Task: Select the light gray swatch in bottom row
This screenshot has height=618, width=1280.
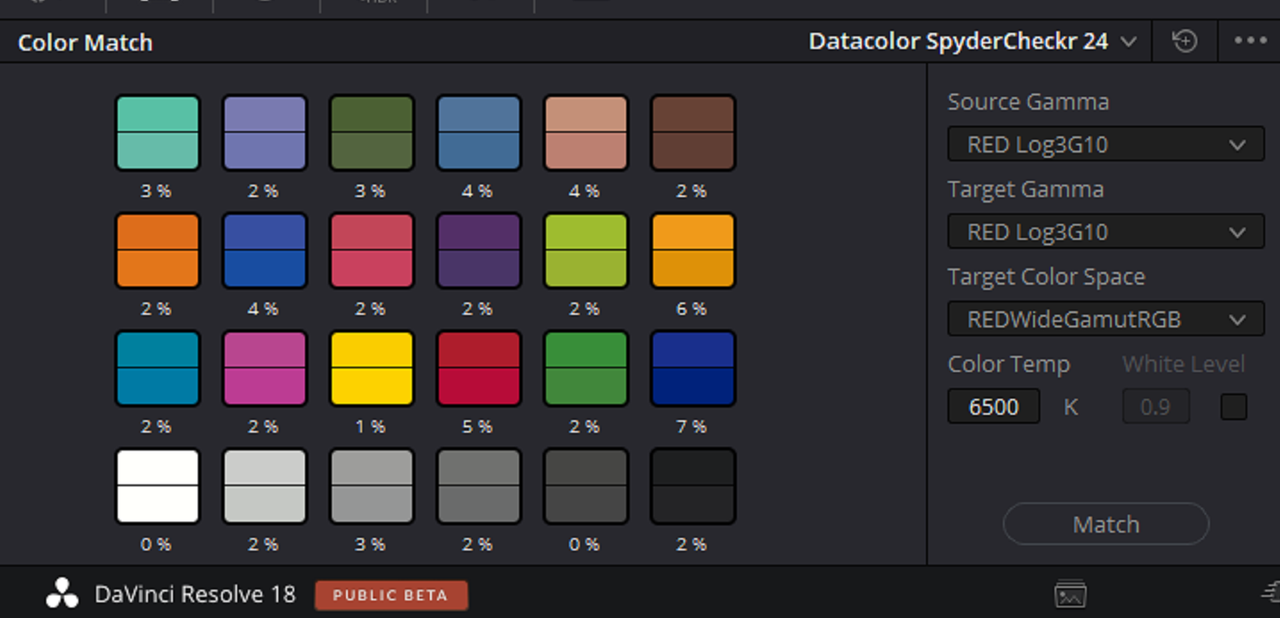Action: [x=264, y=487]
